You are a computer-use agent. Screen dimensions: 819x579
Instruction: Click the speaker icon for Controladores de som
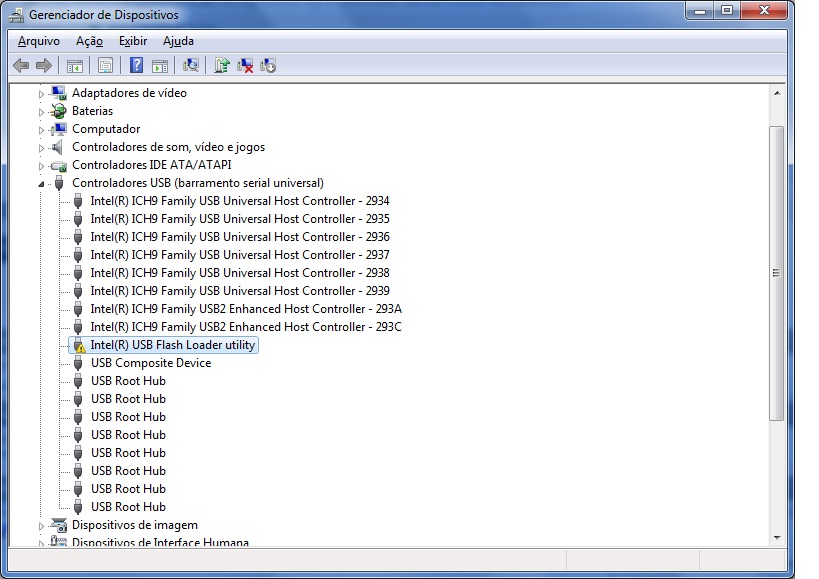coord(58,147)
